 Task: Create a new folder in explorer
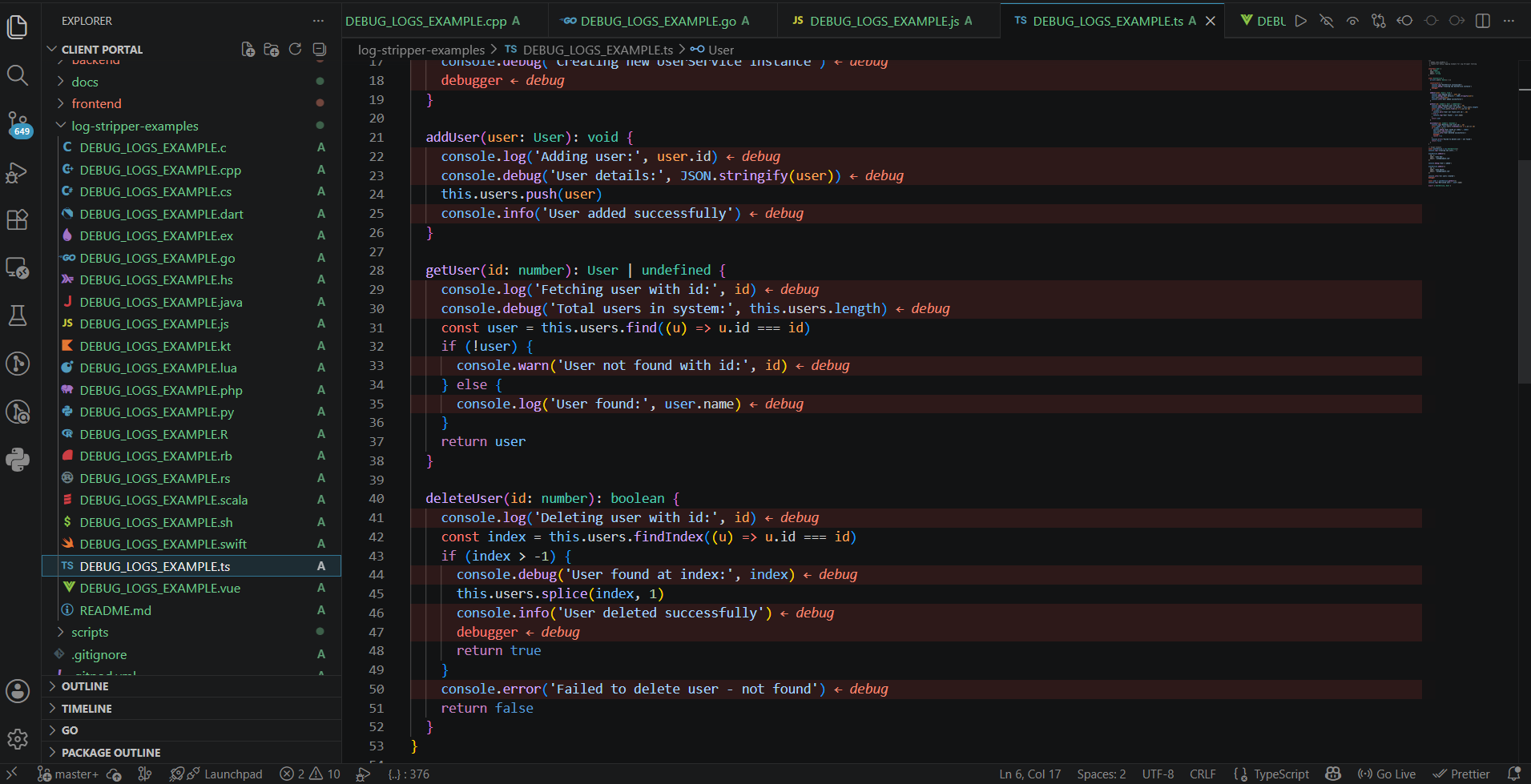272,50
